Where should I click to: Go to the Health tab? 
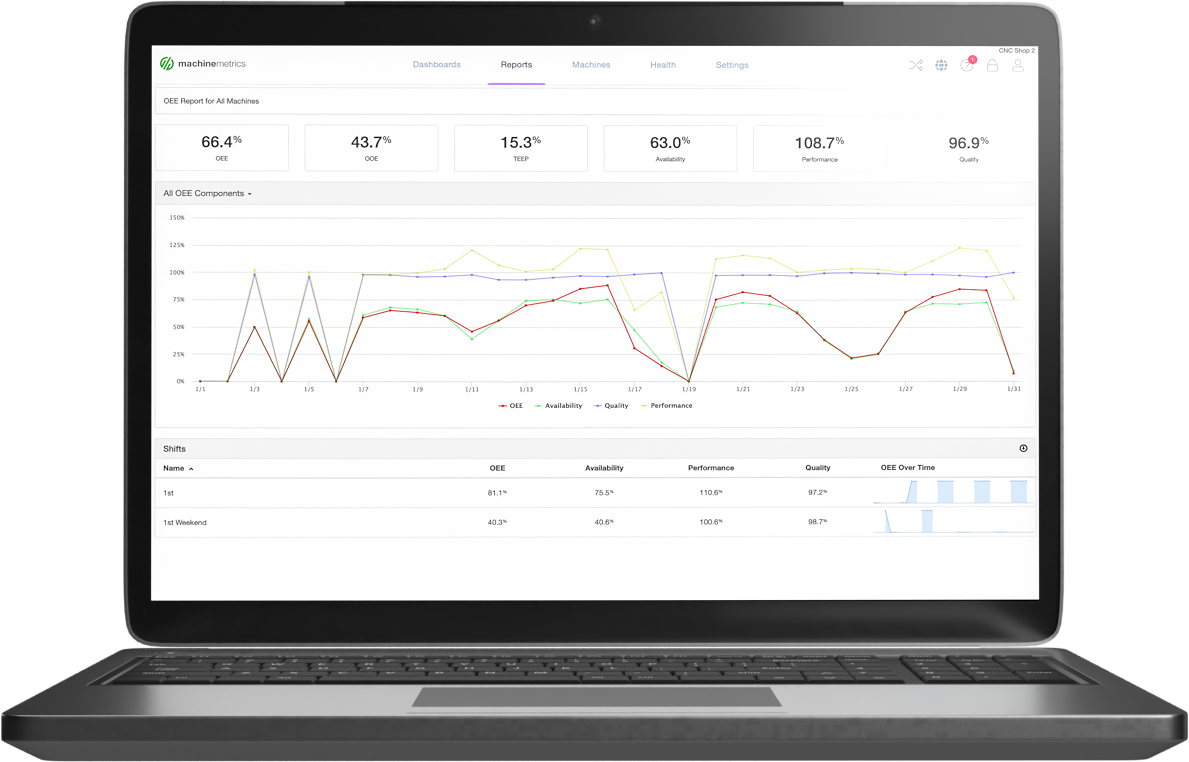(x=663, y=65)
